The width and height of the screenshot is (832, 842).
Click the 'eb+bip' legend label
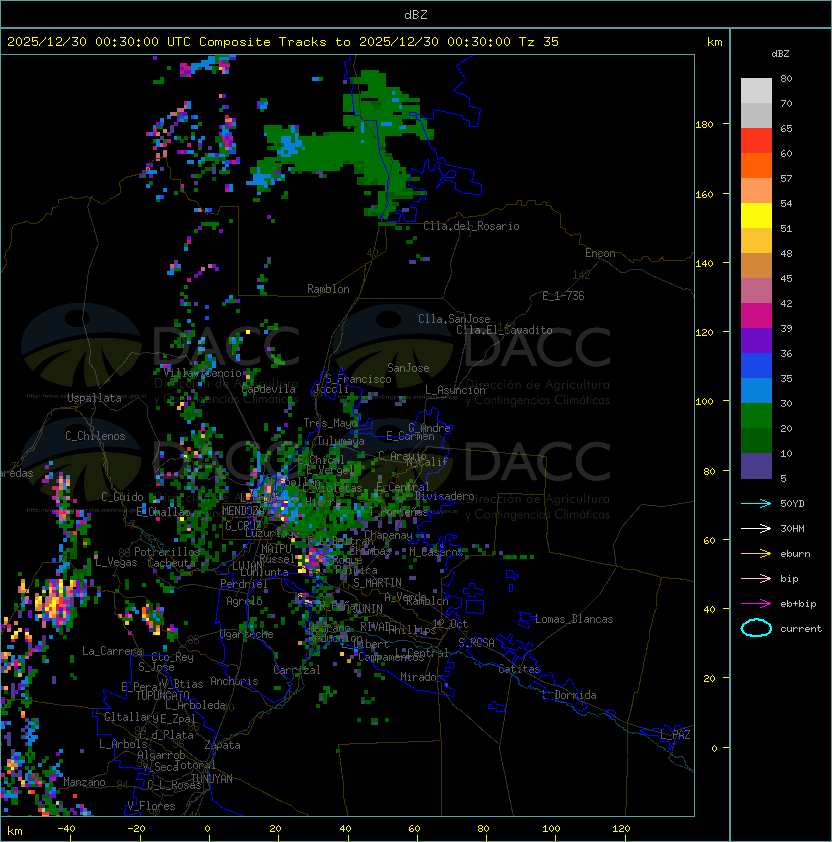click(x=798, y=604)
